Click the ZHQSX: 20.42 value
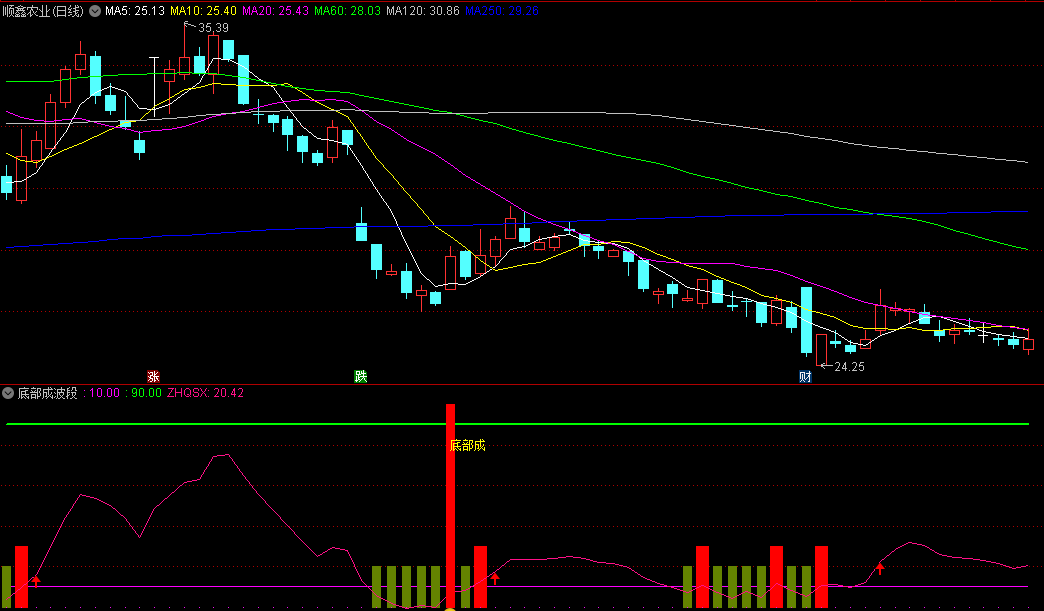The height and width of the screenshot is (611, 1044). point(205,393)
